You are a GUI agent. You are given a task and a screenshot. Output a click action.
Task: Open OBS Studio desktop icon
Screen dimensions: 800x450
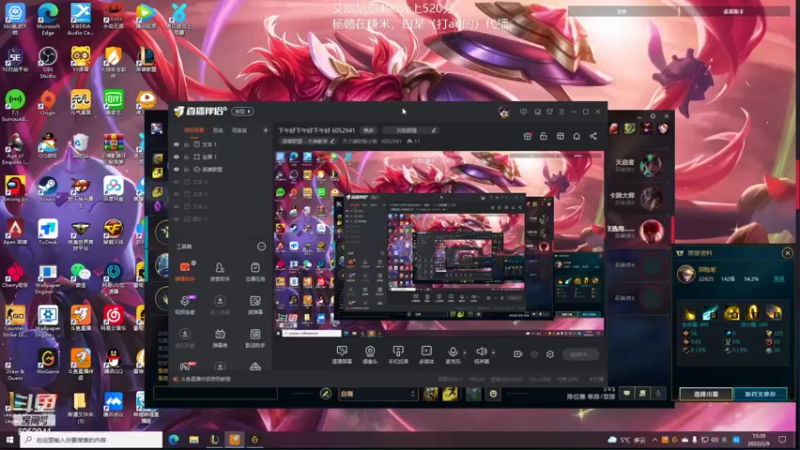click(47, 60)
